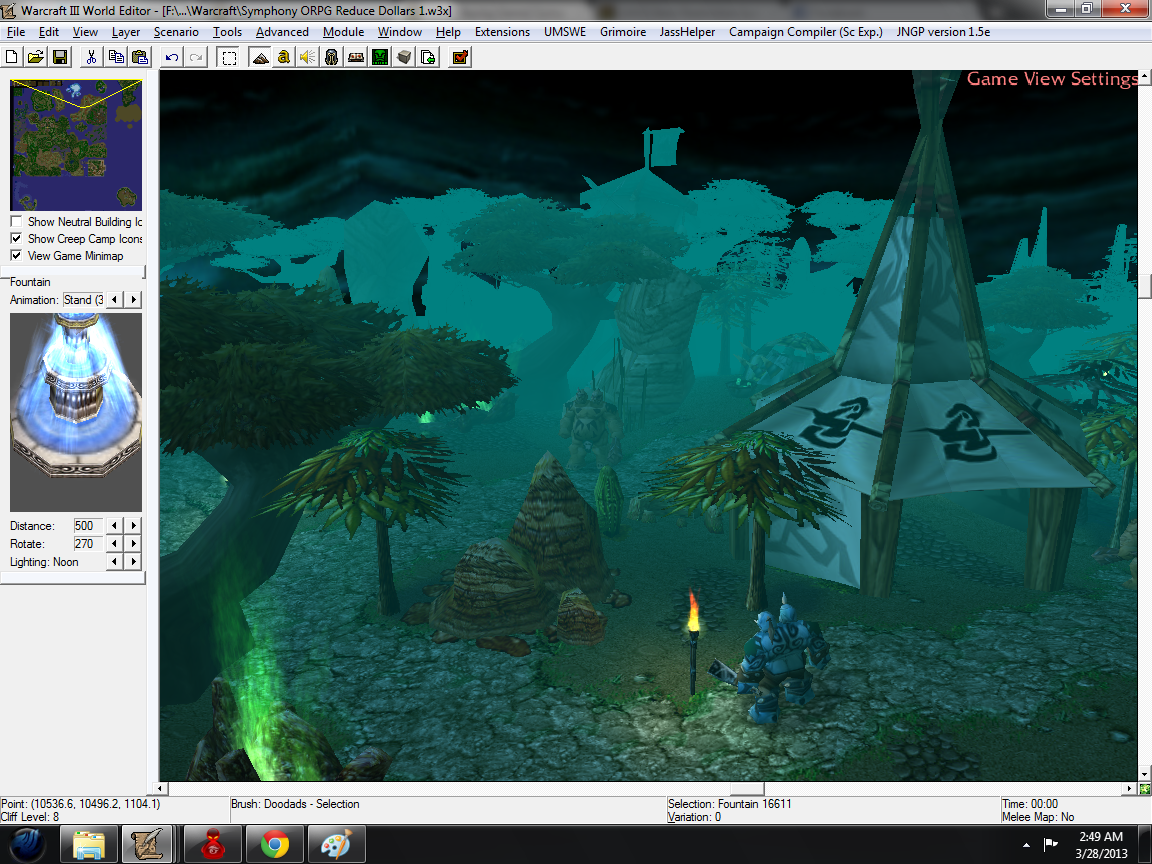Image resolution: width=1152 pixels, height=864 pixels.
Task: Click the Fountain model preview
Action: tap(76, 412)
